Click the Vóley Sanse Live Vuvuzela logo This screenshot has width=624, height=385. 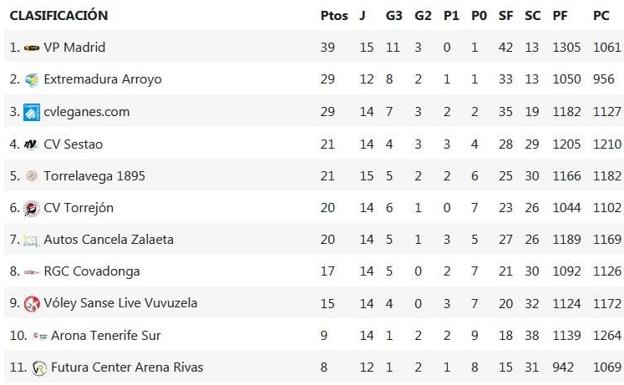(x=31, y=304)
